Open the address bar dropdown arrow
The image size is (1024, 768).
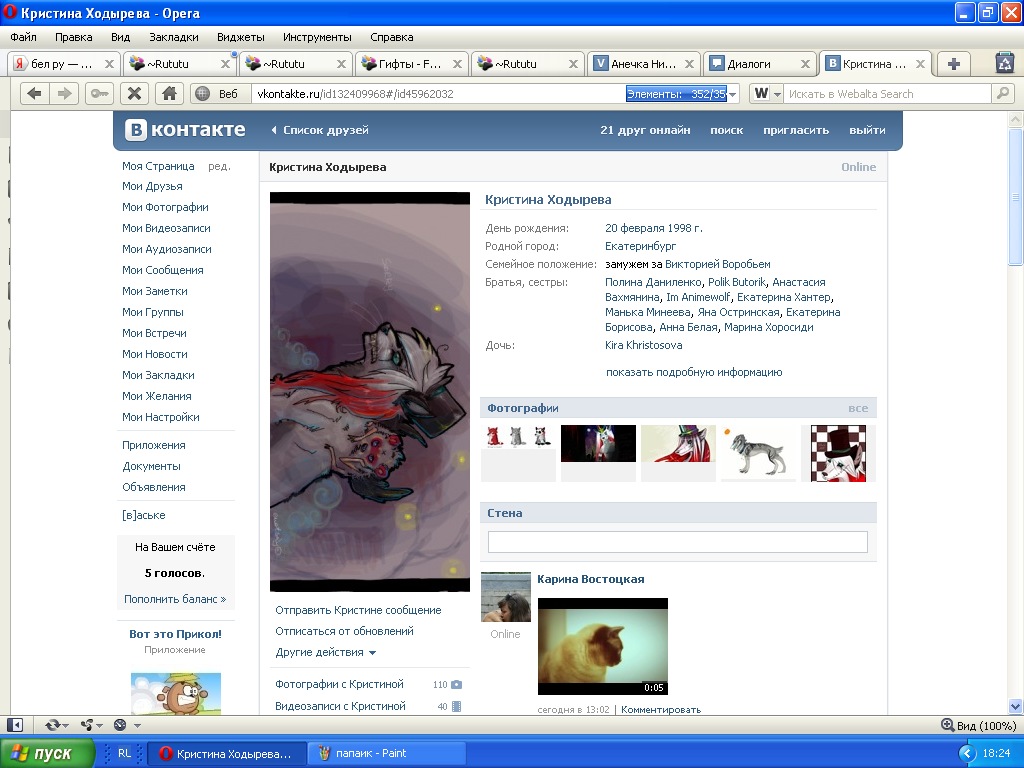(x=733, y=94)
